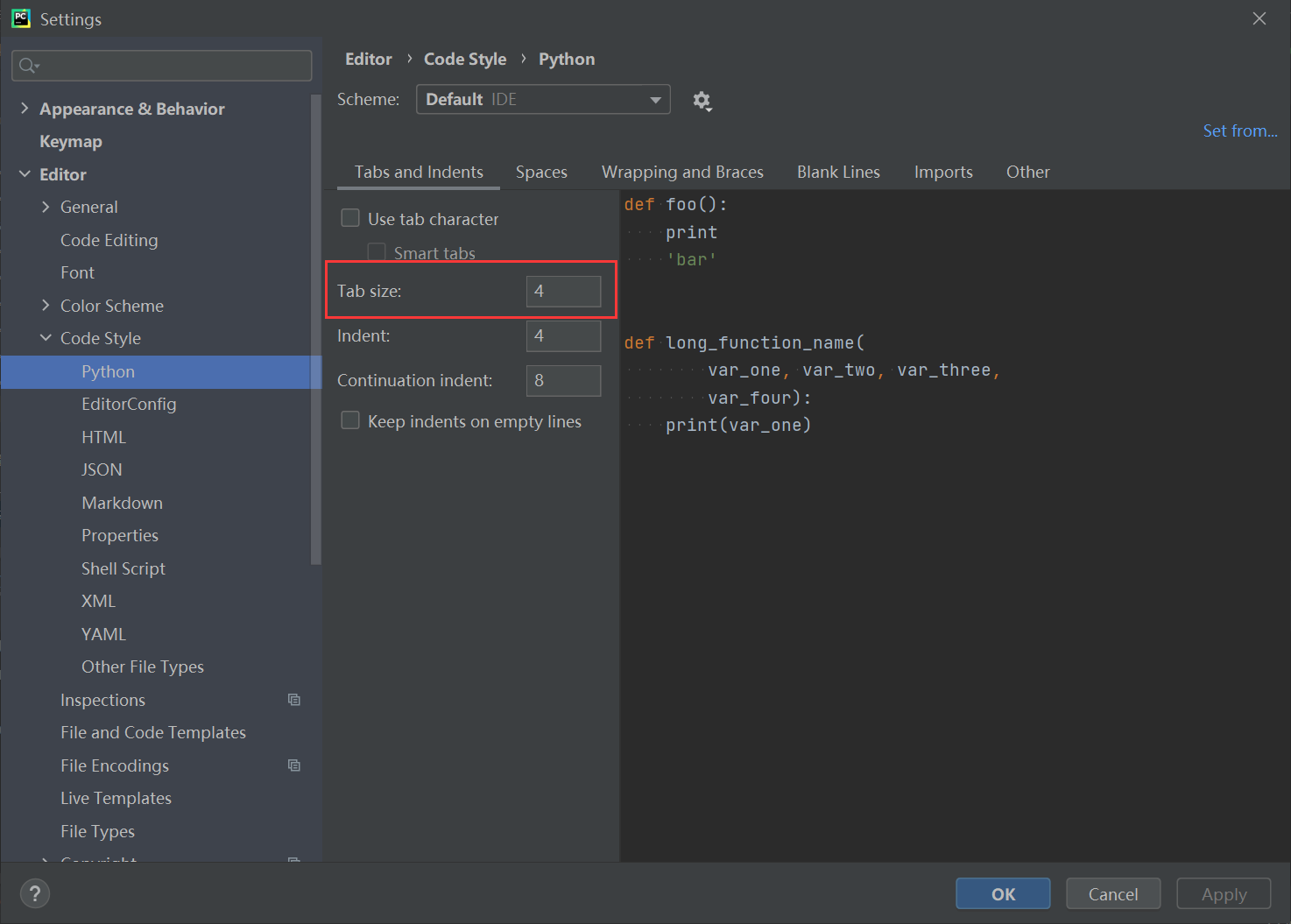
Task: Select Markdown code style
Action: [x=122, y=503]
